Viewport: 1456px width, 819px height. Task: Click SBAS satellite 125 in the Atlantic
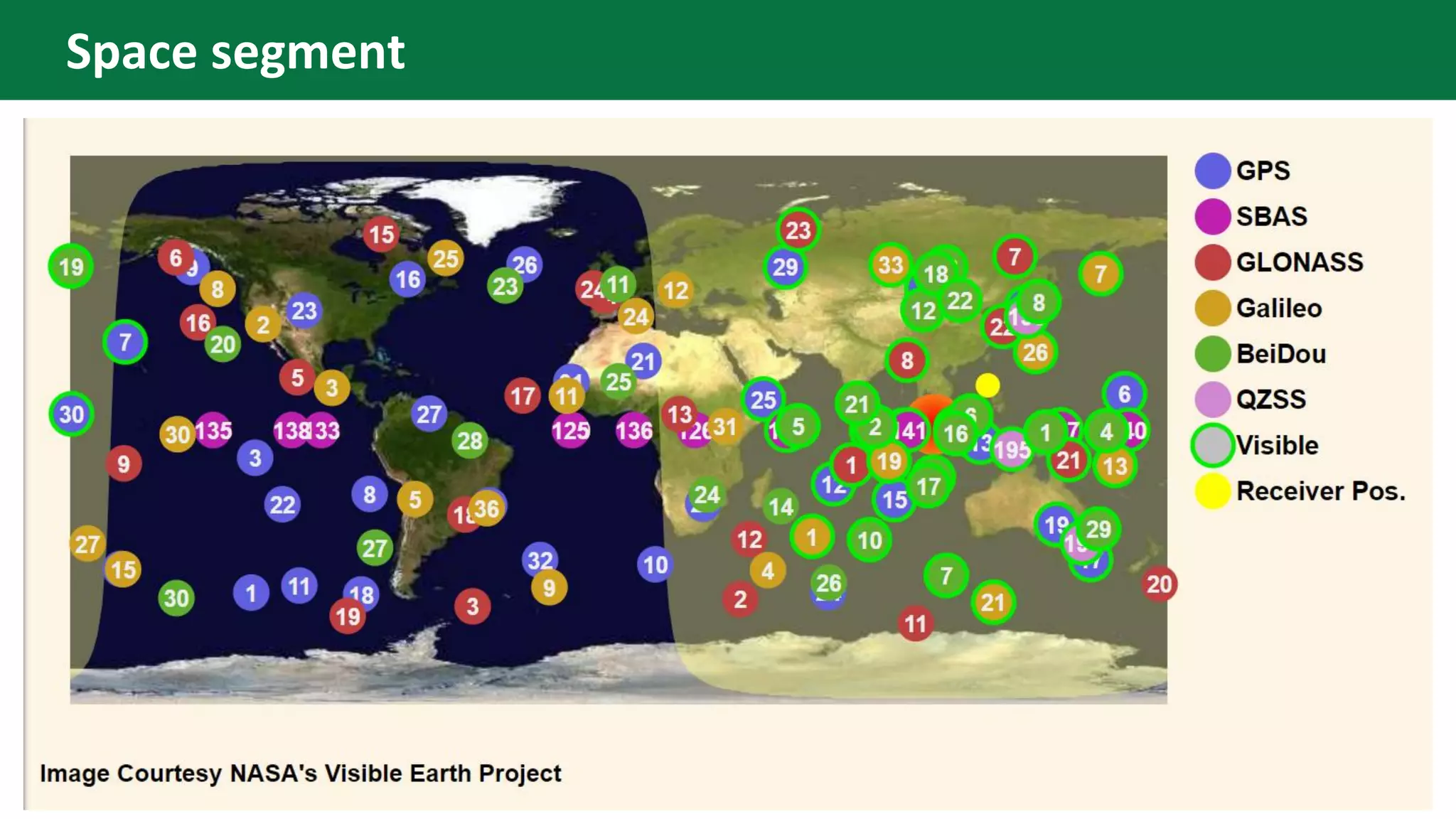570,430
